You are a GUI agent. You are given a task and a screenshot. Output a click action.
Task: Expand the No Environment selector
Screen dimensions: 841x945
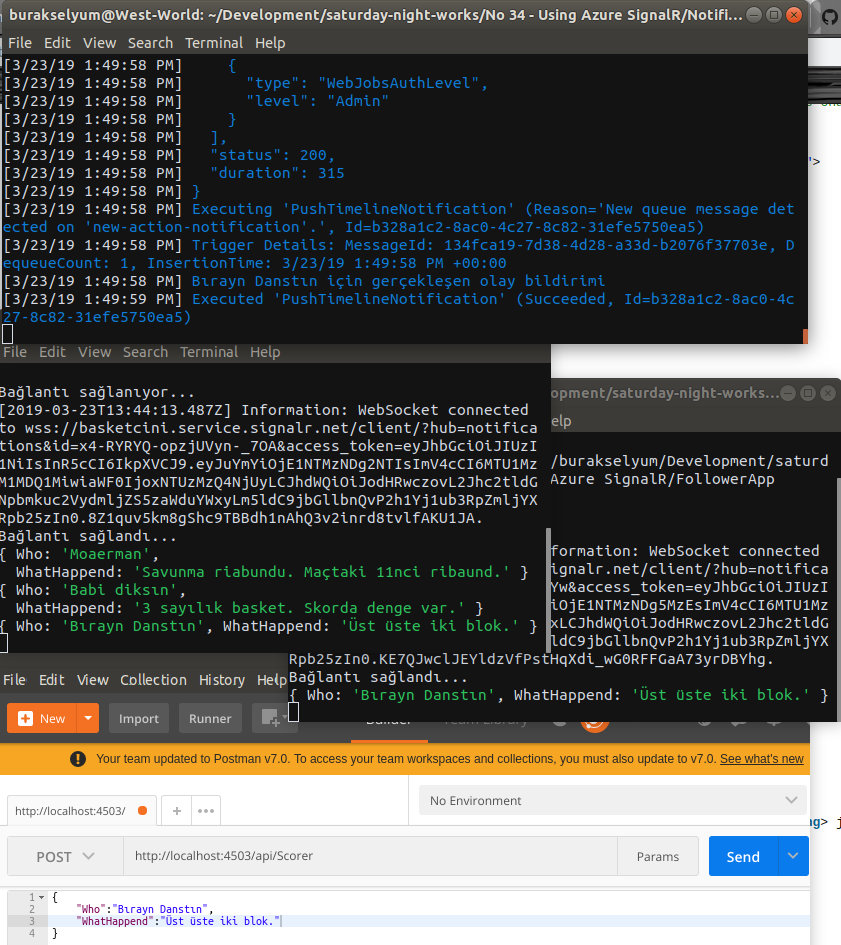coord(612,801)
